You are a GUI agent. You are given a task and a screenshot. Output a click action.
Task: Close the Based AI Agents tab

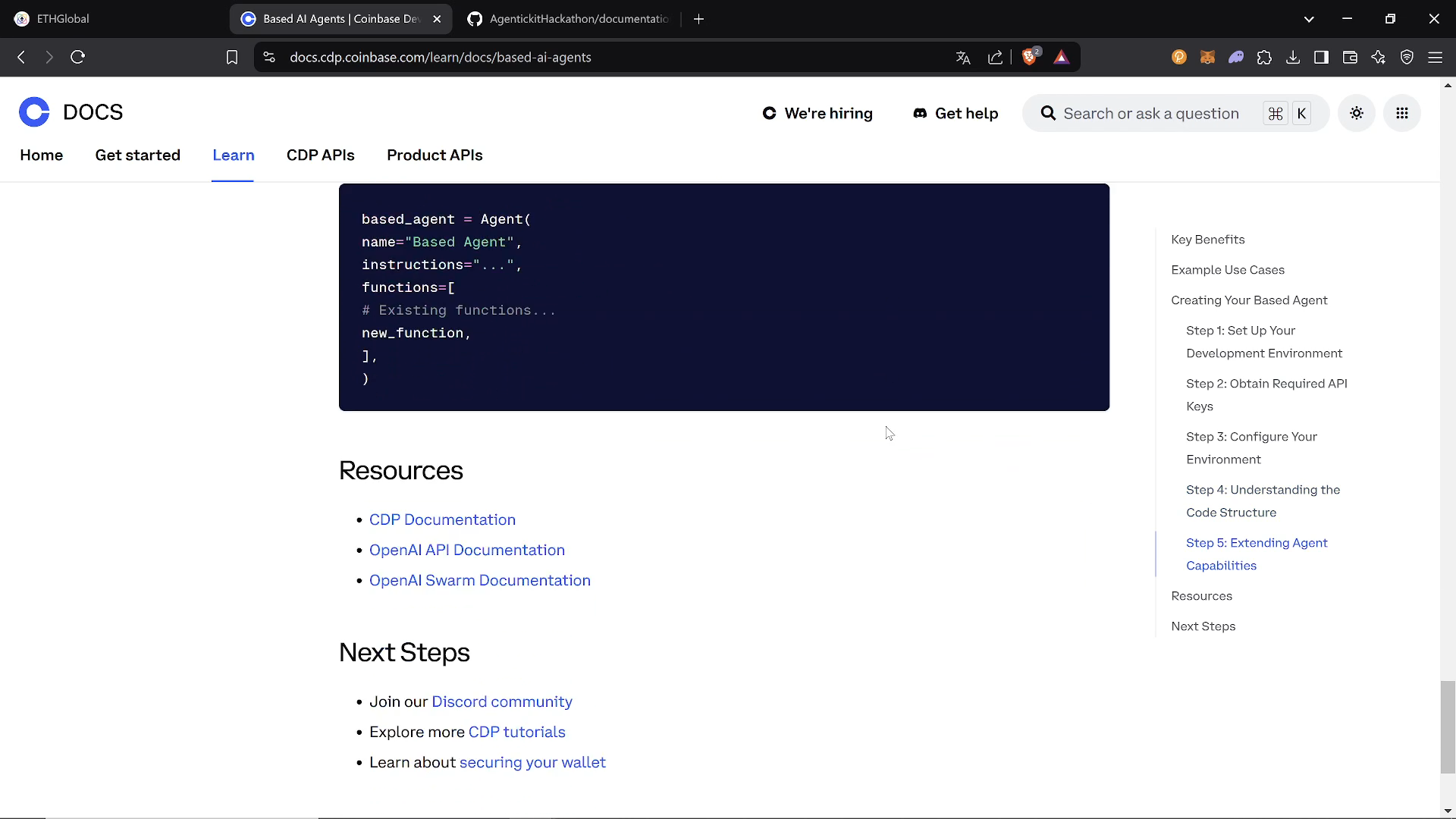click(x=437, y=19)
